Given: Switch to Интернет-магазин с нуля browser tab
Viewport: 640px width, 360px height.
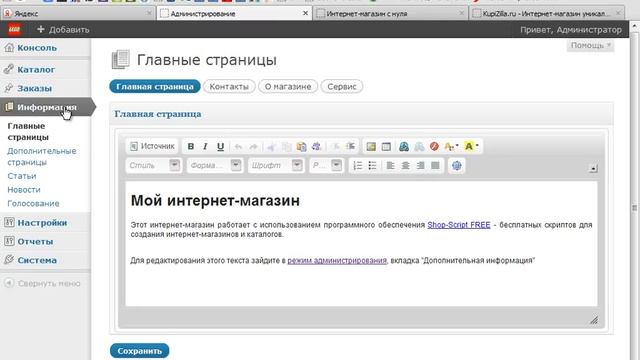Looking at the screenshot, I should pos(391,13).
